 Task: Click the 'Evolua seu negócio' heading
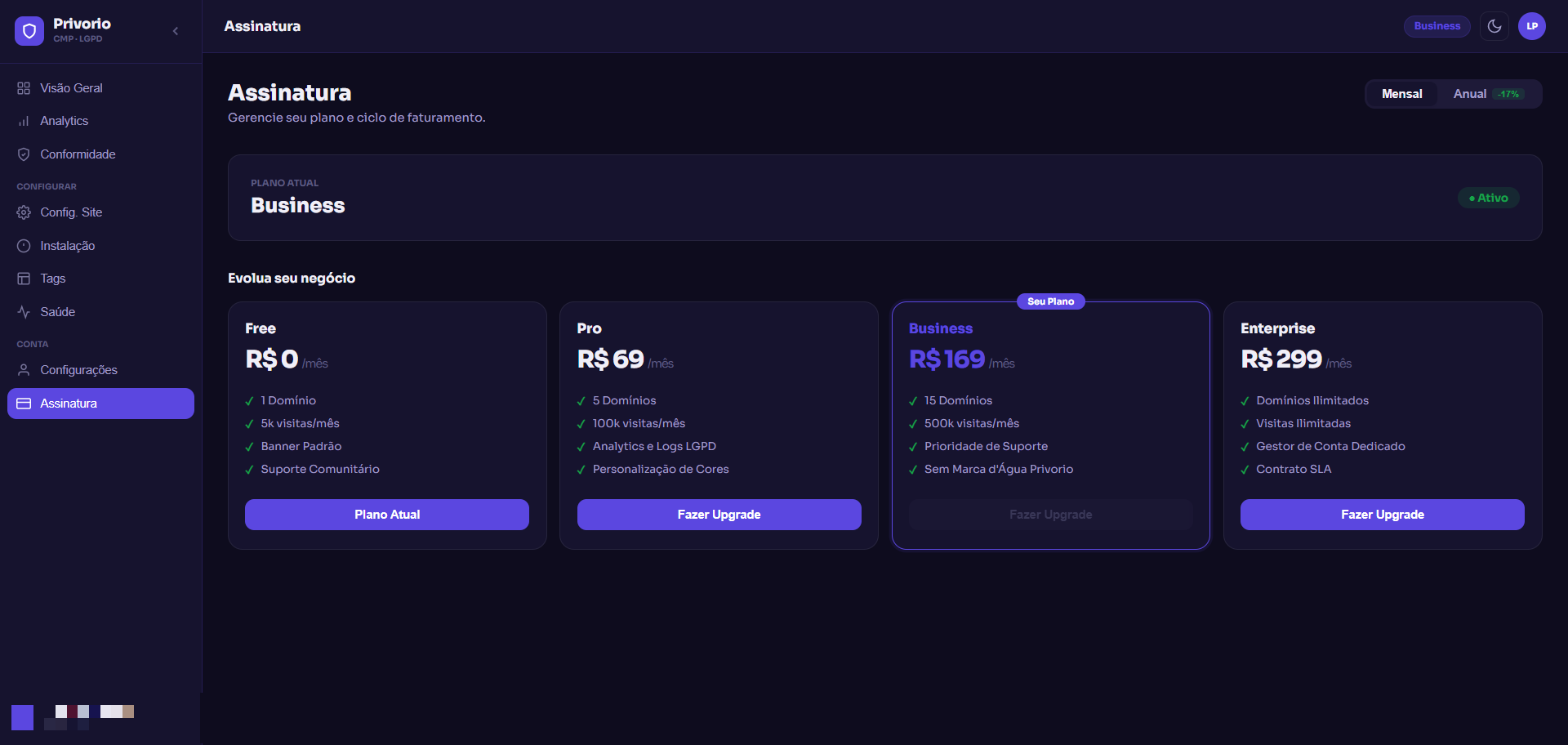pyautogui.click(x=292, y=278)
